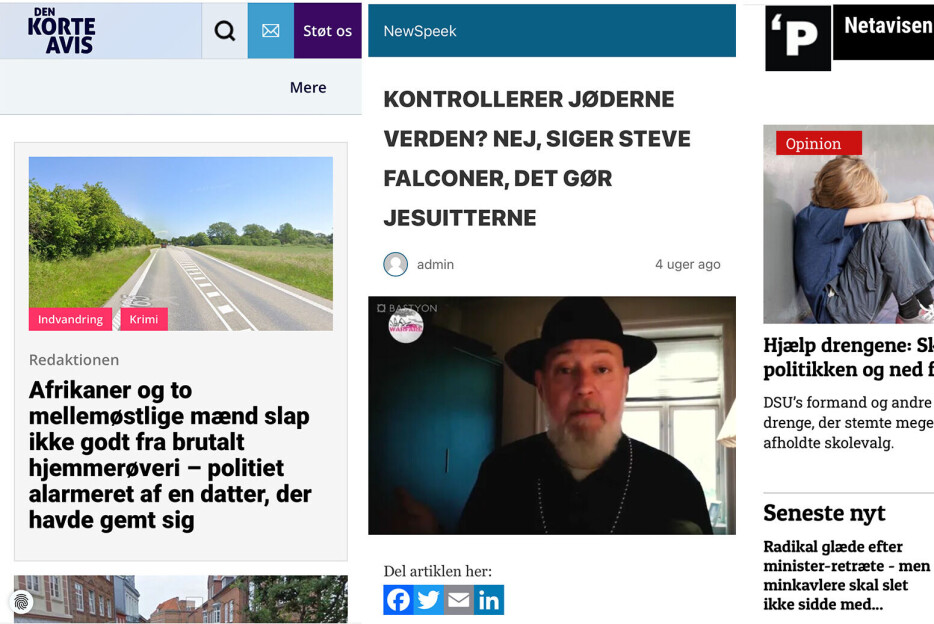
Task: Click the newsletter envelope icon
Action: (270, 30)
